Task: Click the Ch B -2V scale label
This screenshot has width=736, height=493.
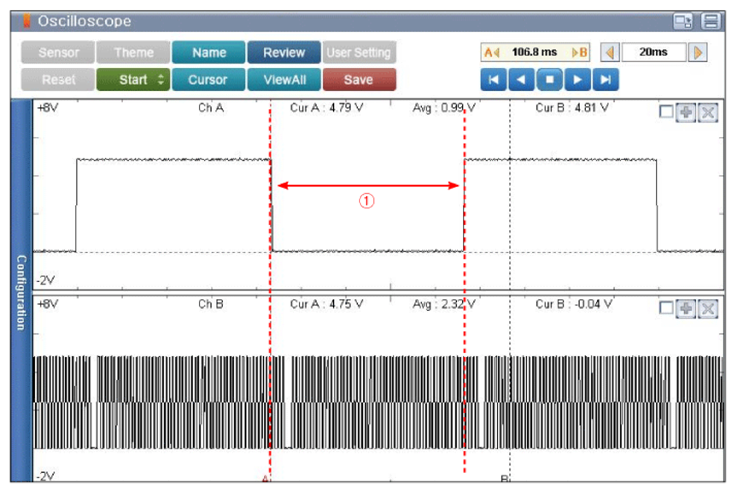Action: (46, 476)
